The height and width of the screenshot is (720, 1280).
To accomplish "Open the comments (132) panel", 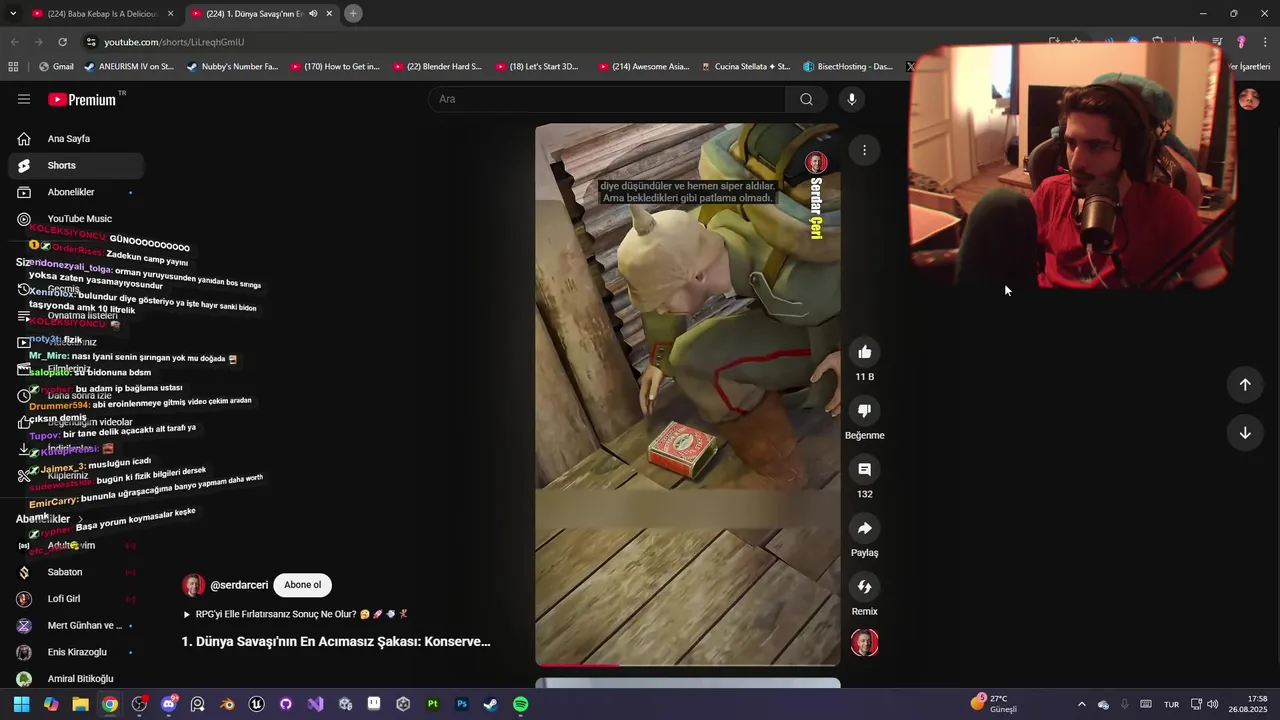I will (x=865, y=469).
